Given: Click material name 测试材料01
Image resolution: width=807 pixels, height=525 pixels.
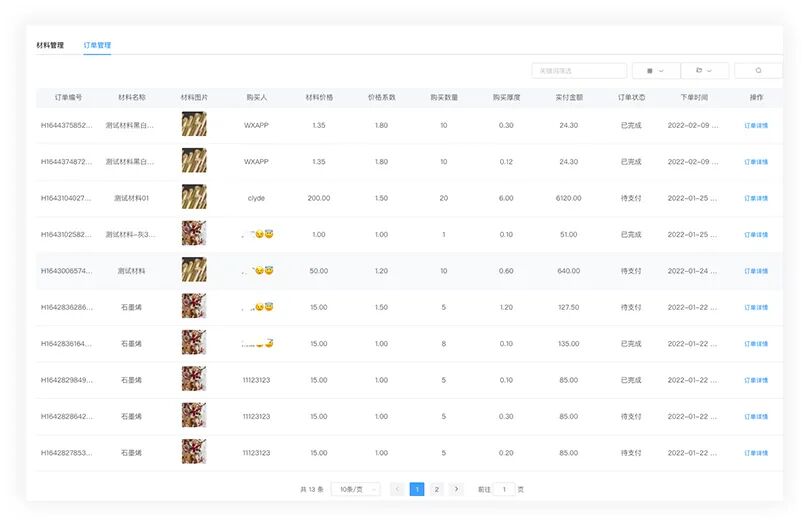Looking at the screenshot, I should click(x=131, y=198).
